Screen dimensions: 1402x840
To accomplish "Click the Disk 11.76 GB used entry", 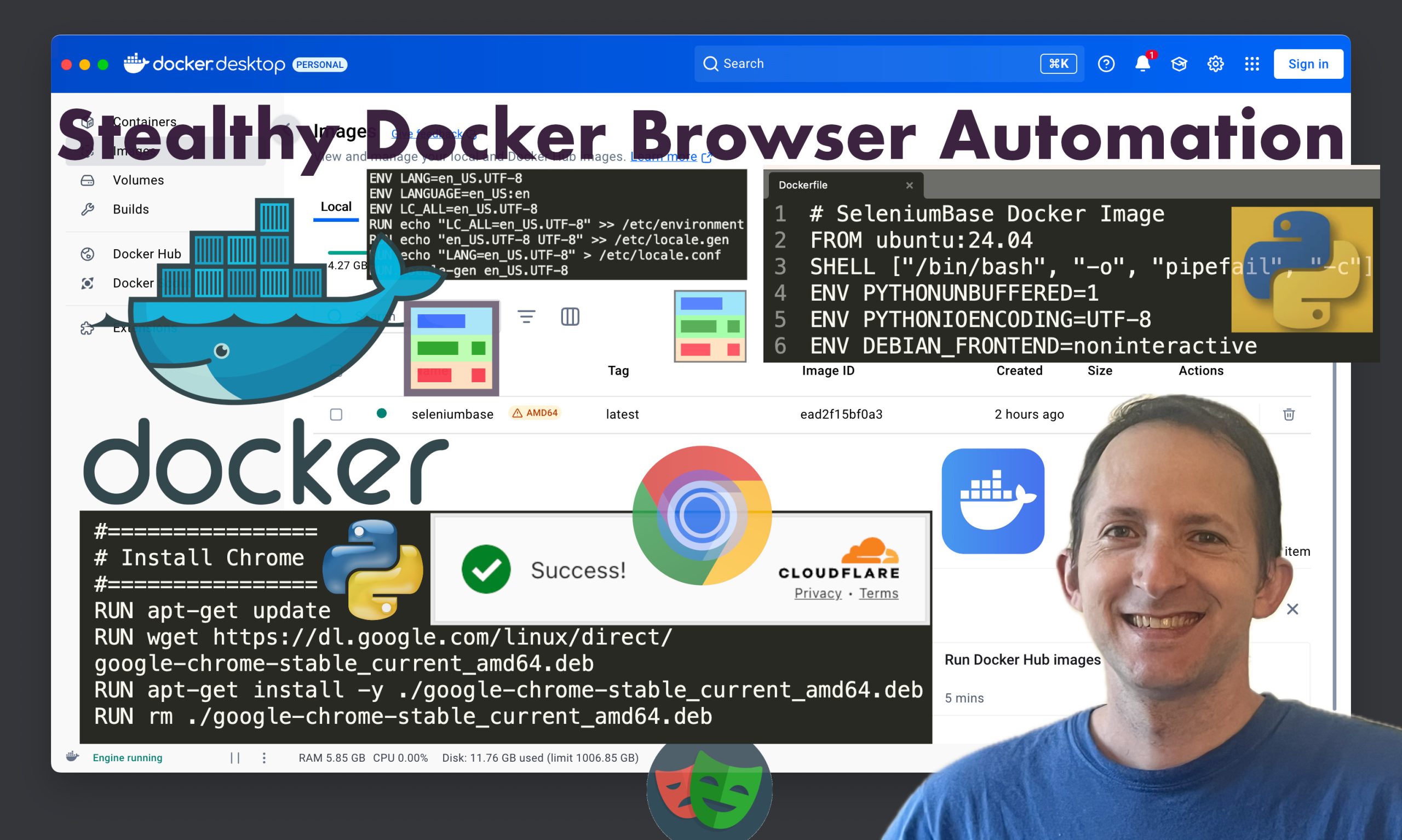I will 540,758.
